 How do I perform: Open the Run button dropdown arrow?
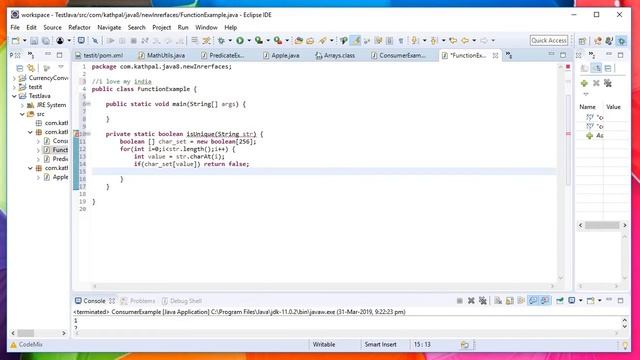[x=249, y=40]
